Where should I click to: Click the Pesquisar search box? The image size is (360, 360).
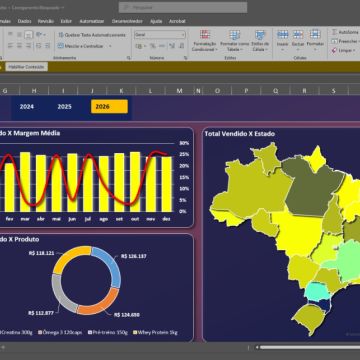pos(183,7)
